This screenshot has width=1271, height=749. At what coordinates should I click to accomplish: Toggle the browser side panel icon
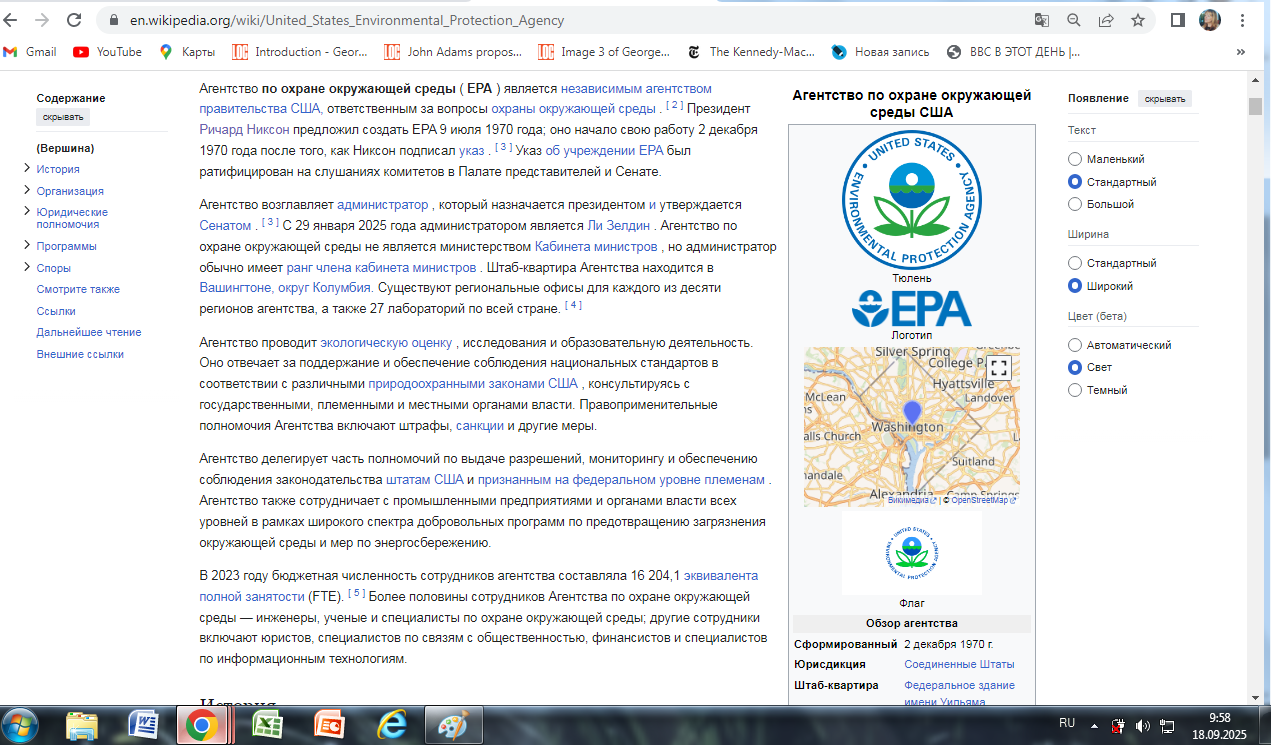pos(1178,20)
